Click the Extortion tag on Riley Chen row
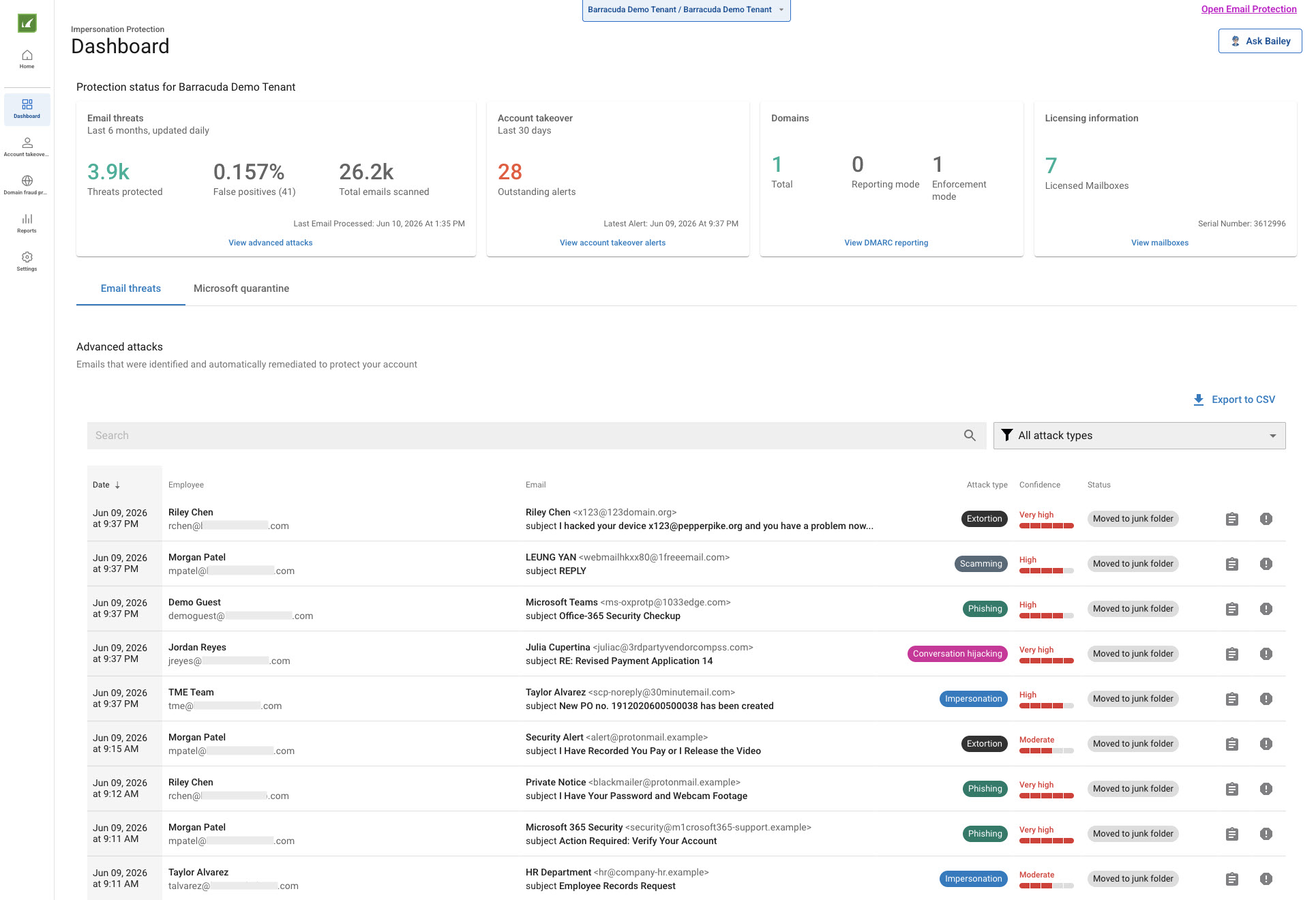The height and width of the screenshot is (900, 1316). coord(984,519)
